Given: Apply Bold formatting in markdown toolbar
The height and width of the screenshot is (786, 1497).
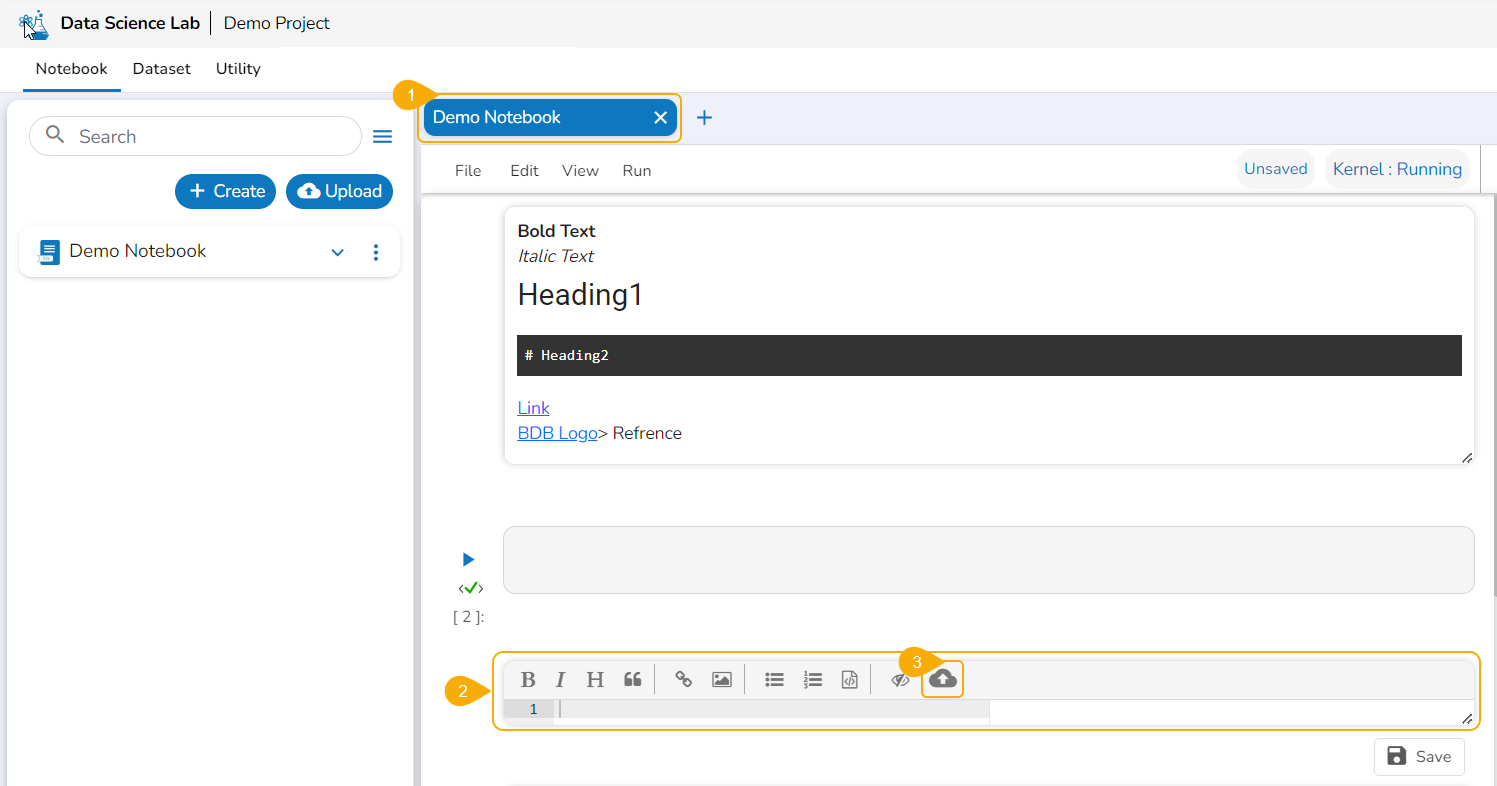Looking at the screenshot, I should (528, 680).
